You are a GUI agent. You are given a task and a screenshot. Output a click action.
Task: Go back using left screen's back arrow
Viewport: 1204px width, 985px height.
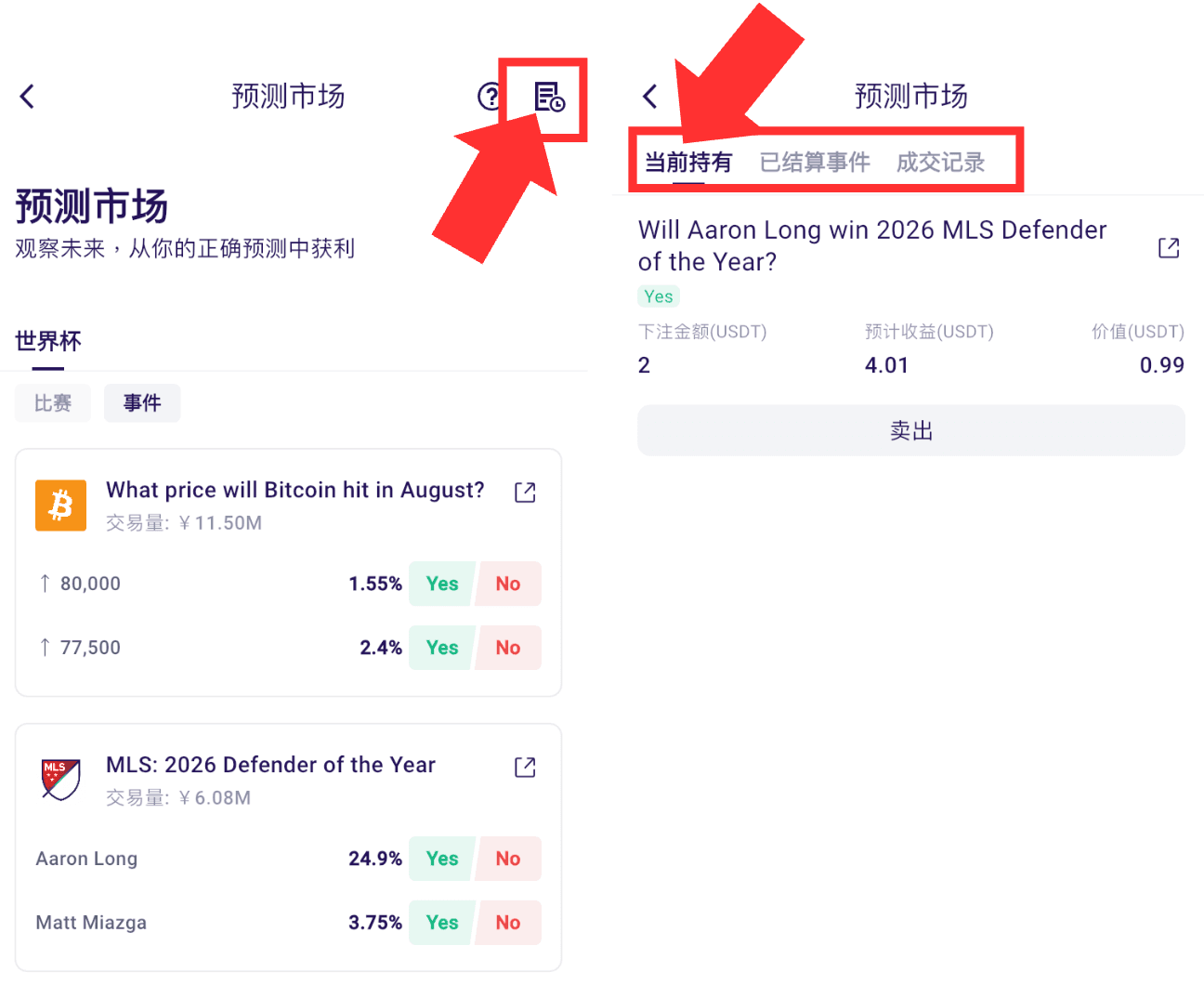pos(28,96)
